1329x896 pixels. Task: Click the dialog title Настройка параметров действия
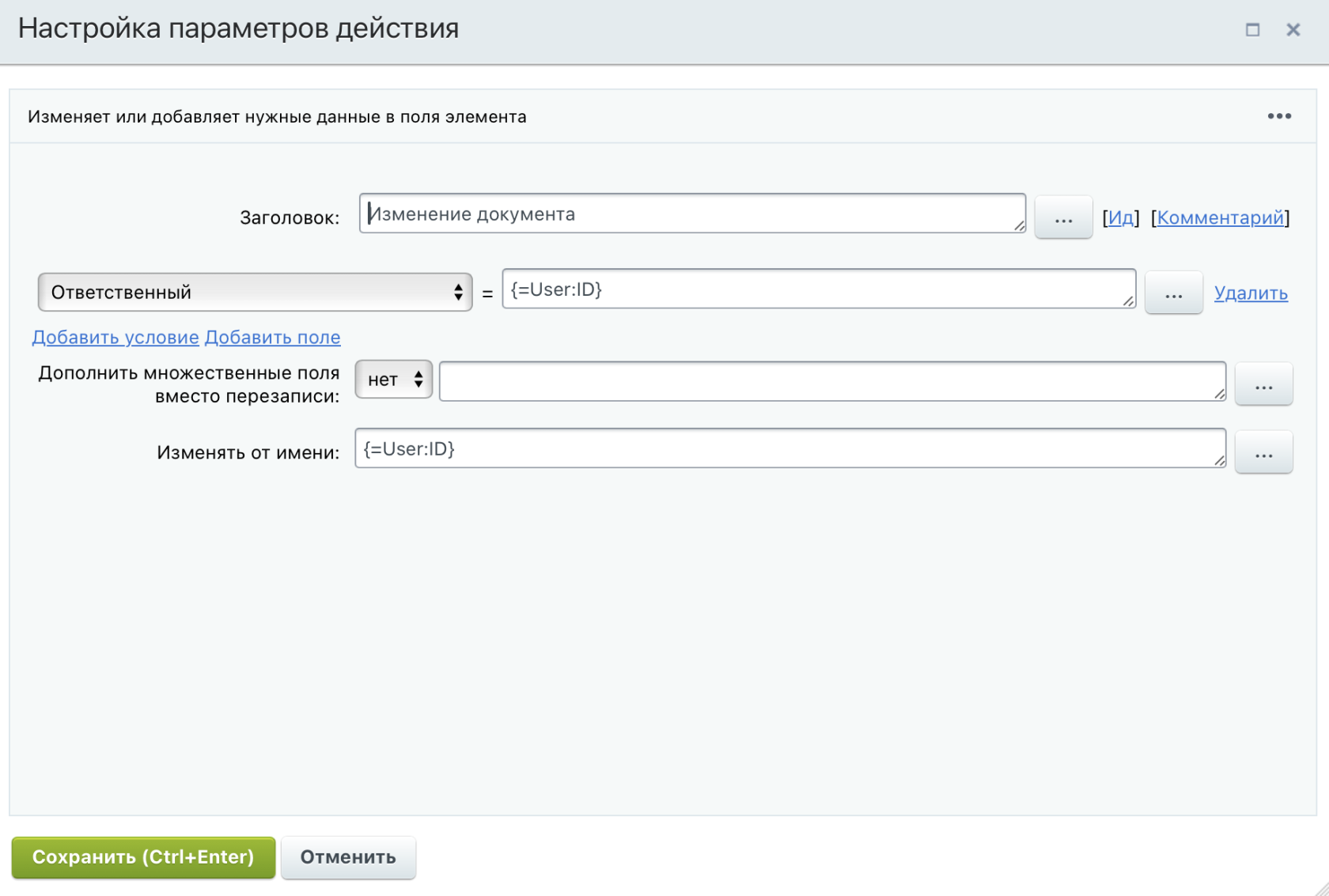pos(238,28)
